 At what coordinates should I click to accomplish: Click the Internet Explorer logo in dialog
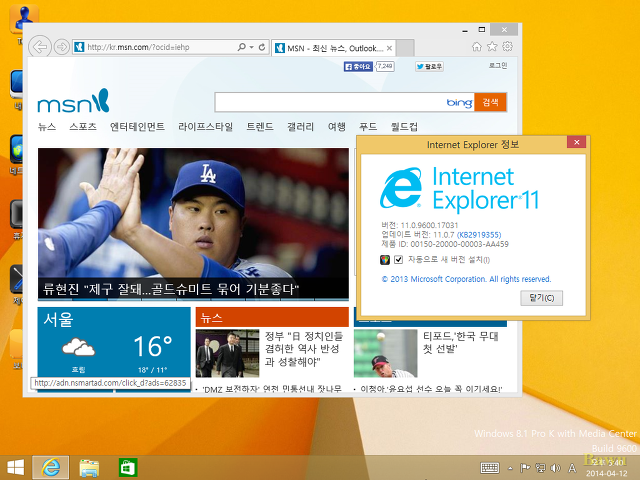click(x=401, y=188)
